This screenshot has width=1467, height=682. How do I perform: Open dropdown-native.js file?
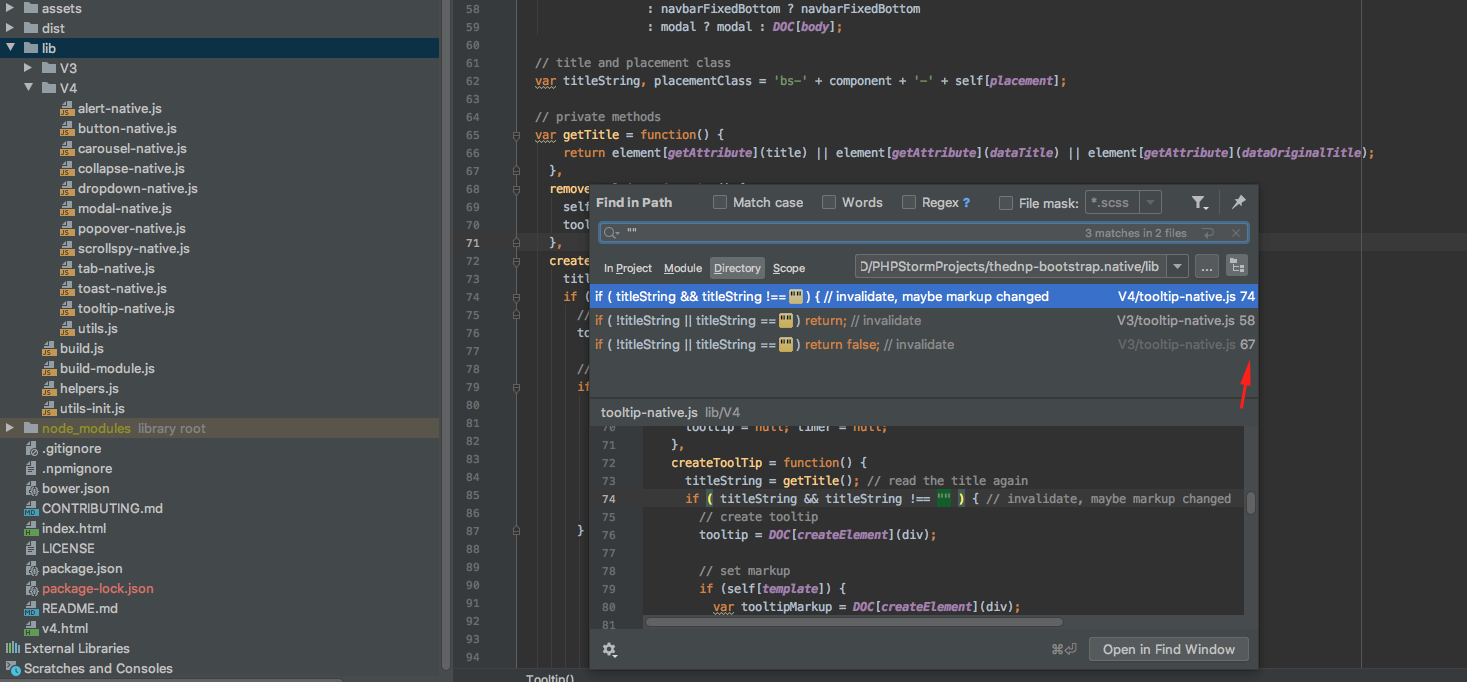pos(138,188)
